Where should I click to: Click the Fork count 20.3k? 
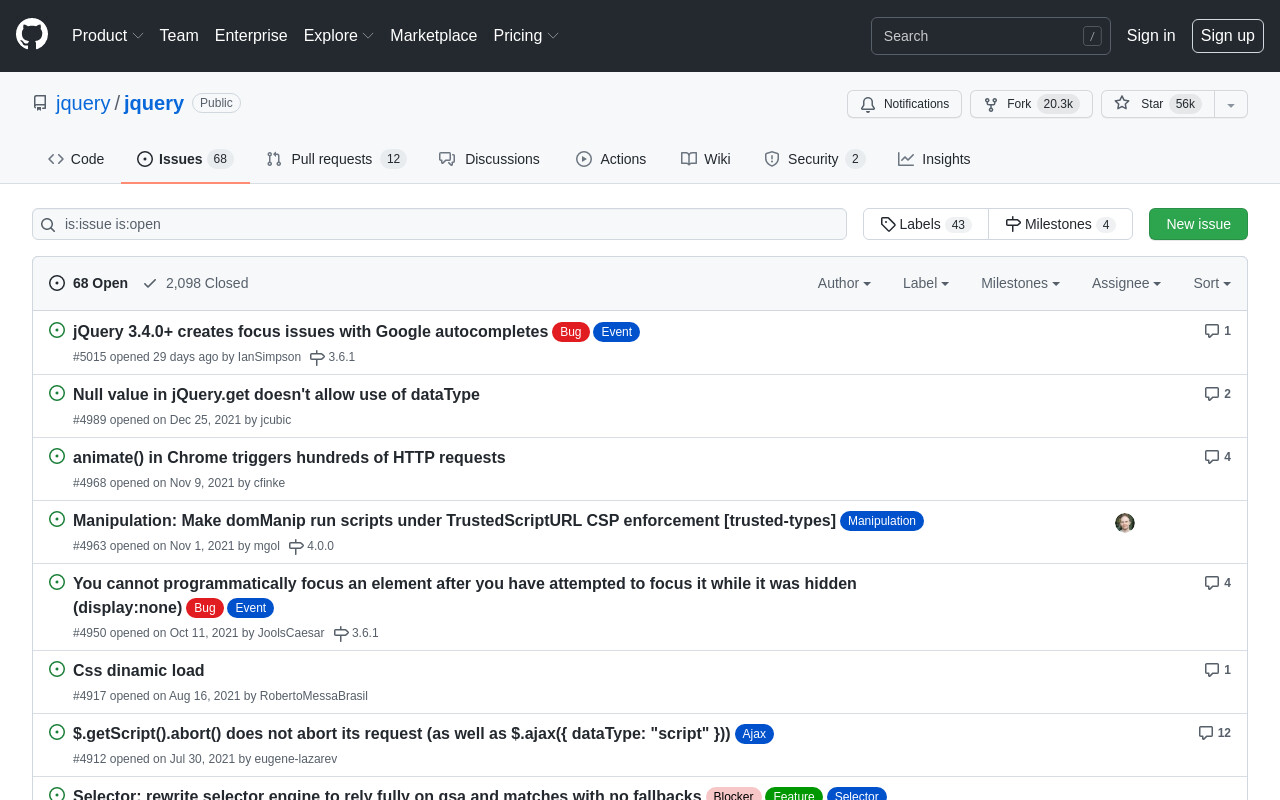(1058, 104)
